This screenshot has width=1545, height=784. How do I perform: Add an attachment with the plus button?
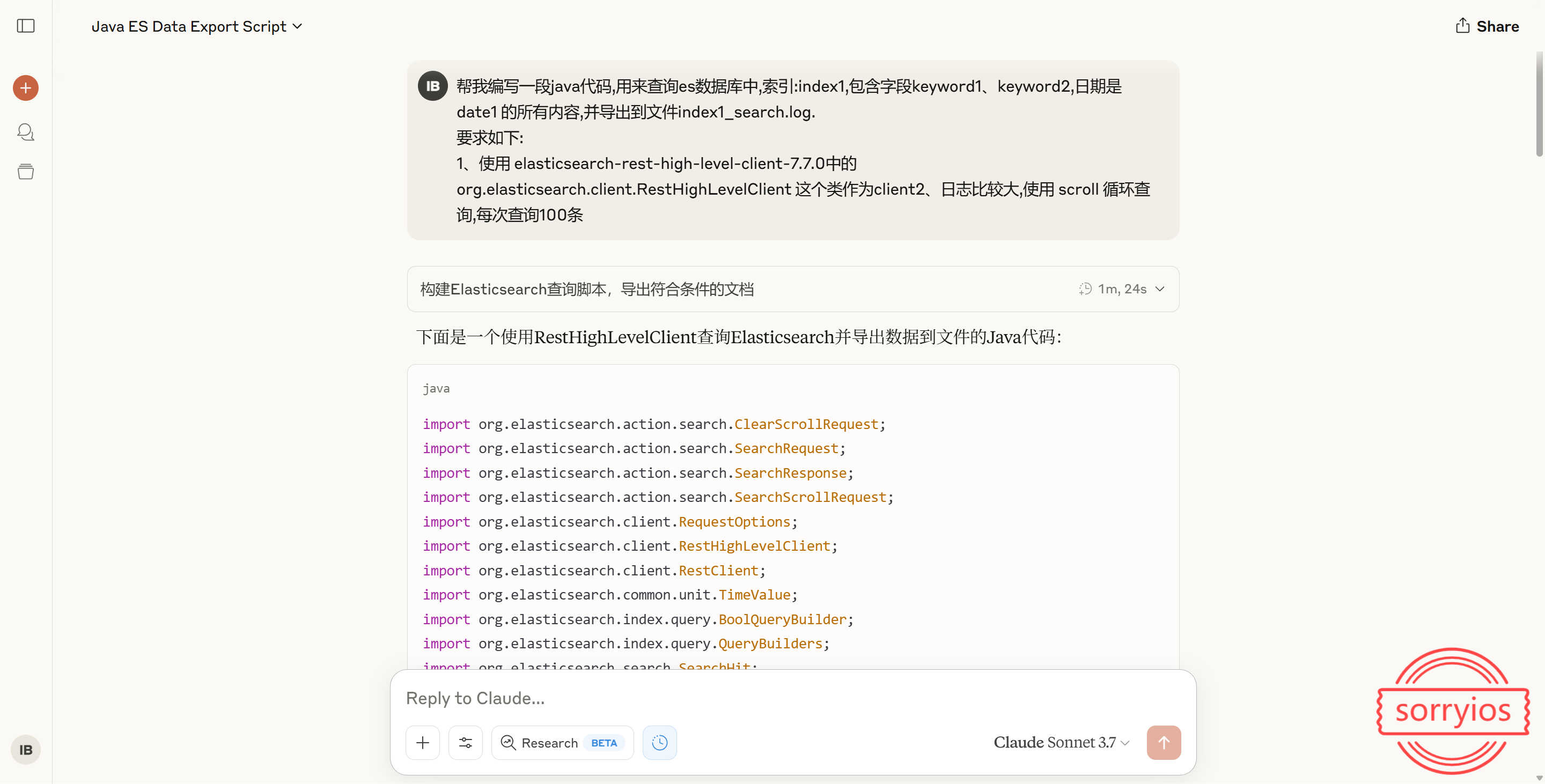point(423,743)
